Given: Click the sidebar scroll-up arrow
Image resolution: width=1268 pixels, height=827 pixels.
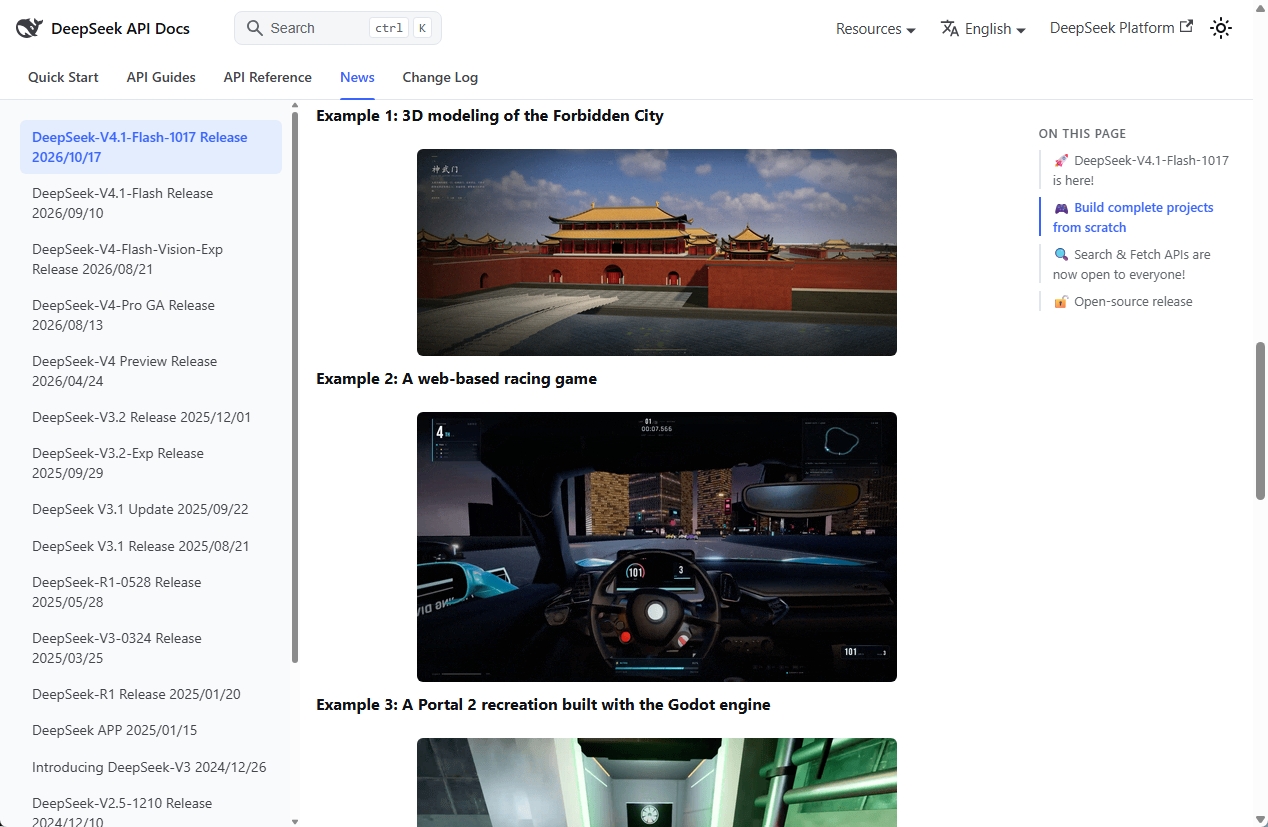Looking at the screenshot, I should click(294, 105).
